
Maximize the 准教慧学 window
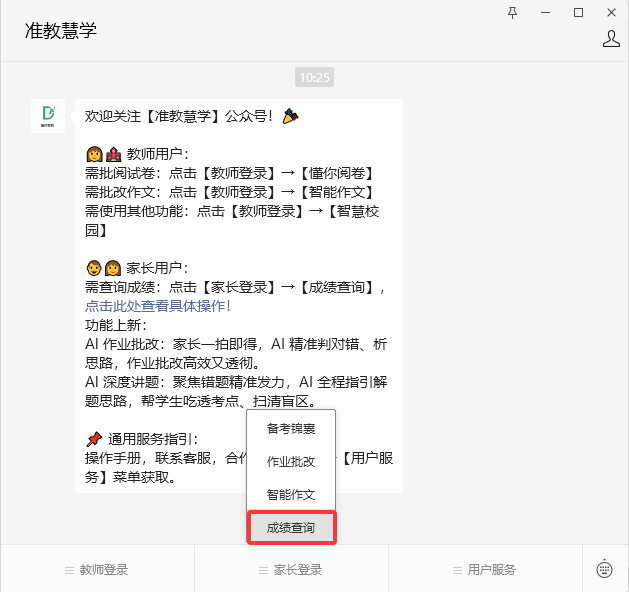tap(578, 13)
